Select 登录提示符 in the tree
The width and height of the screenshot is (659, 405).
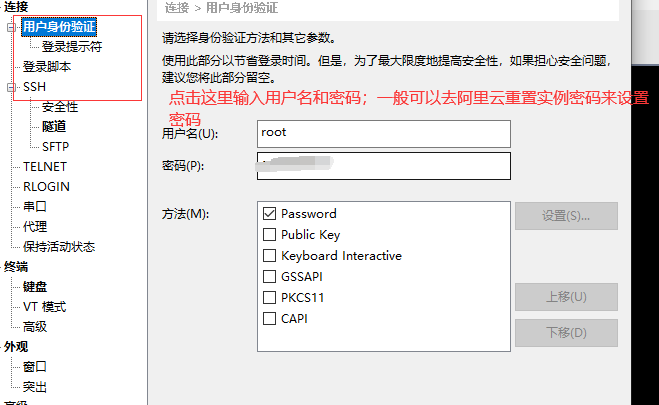[x=72, y=46]
